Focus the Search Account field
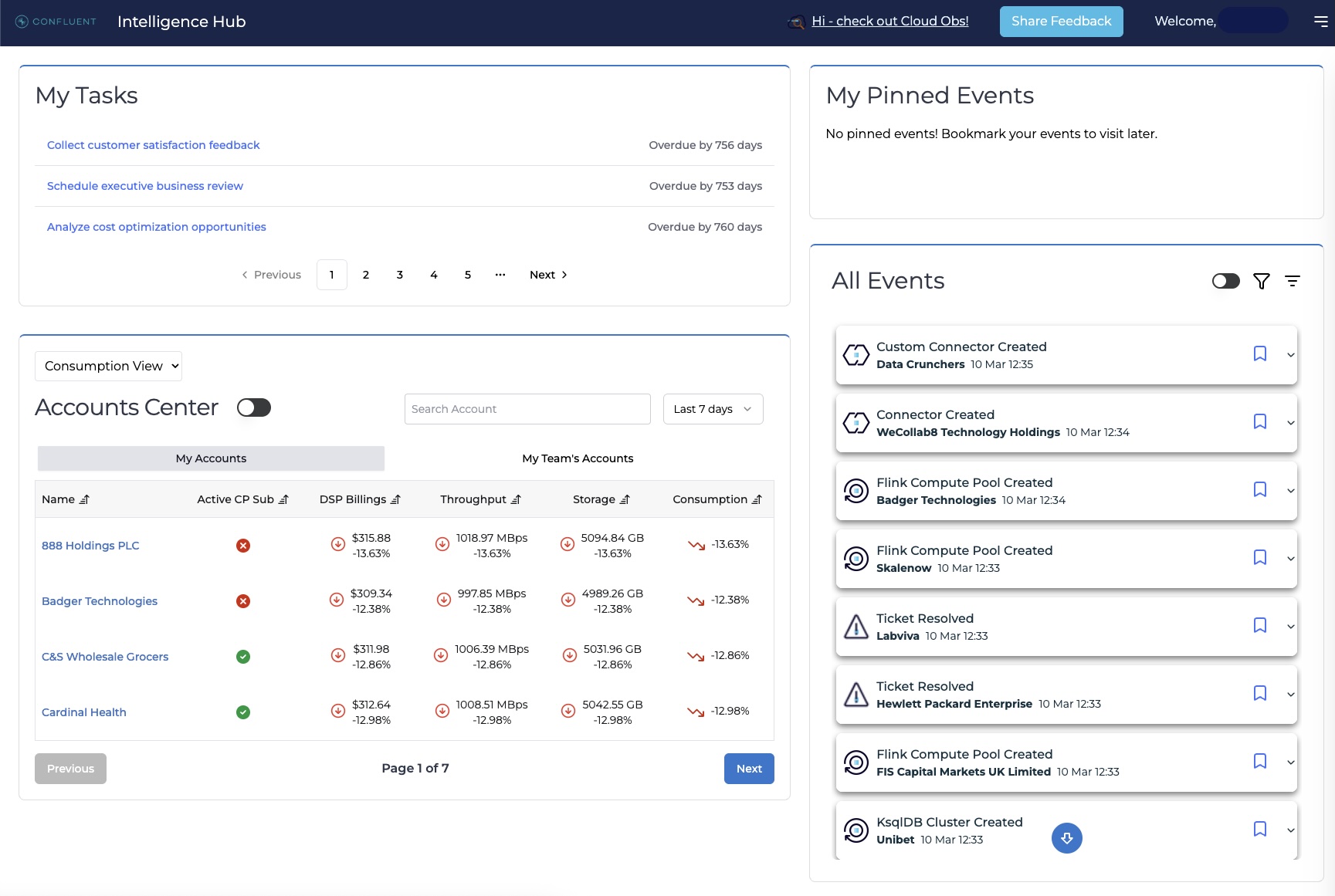 pyautogui.click(x=527, y=409)
